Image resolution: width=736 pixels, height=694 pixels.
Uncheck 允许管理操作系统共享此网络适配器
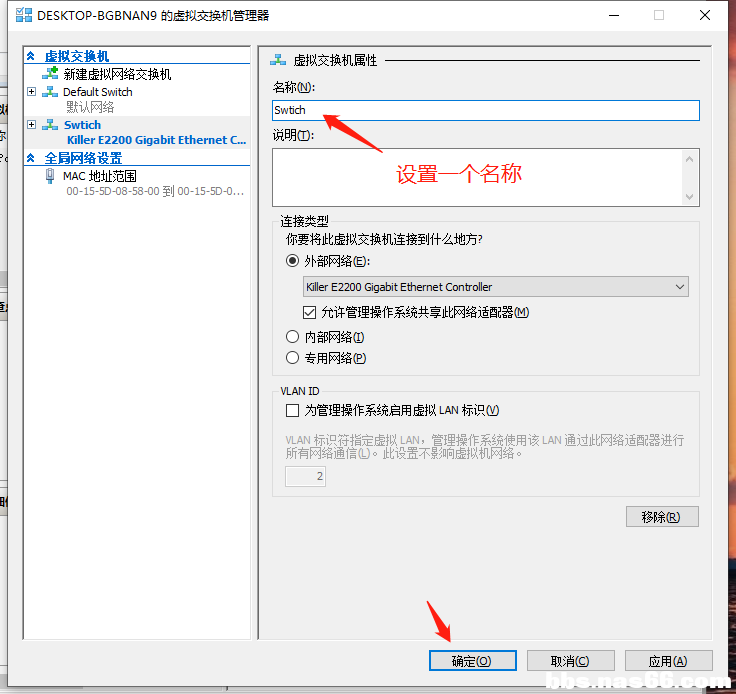pyautogui.click(x=309, y=312)
